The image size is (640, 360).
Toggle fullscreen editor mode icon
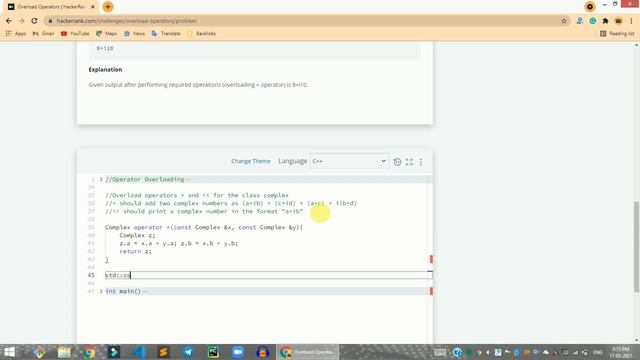(x=409, y=162)
